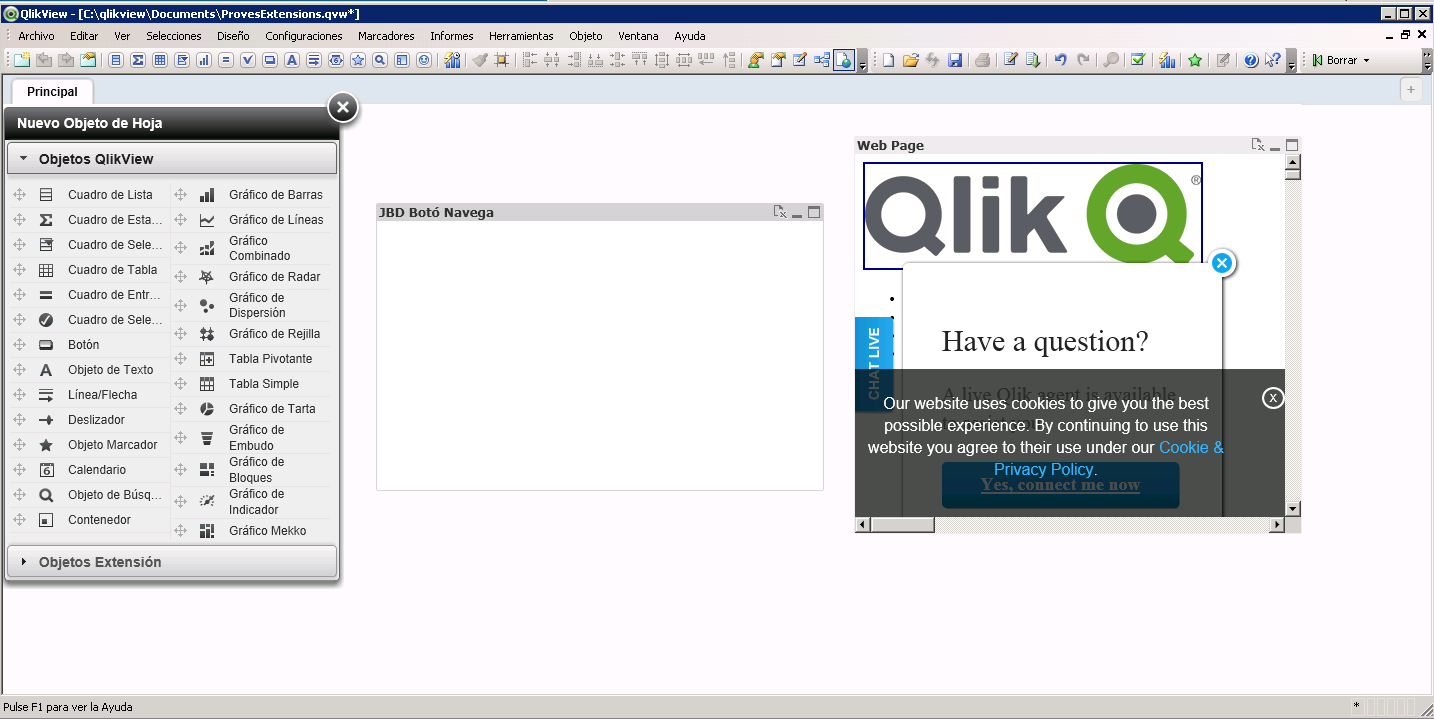The image size is (1434, 719).
Task: Click Yes, connect me now button
Action: 1060,485
